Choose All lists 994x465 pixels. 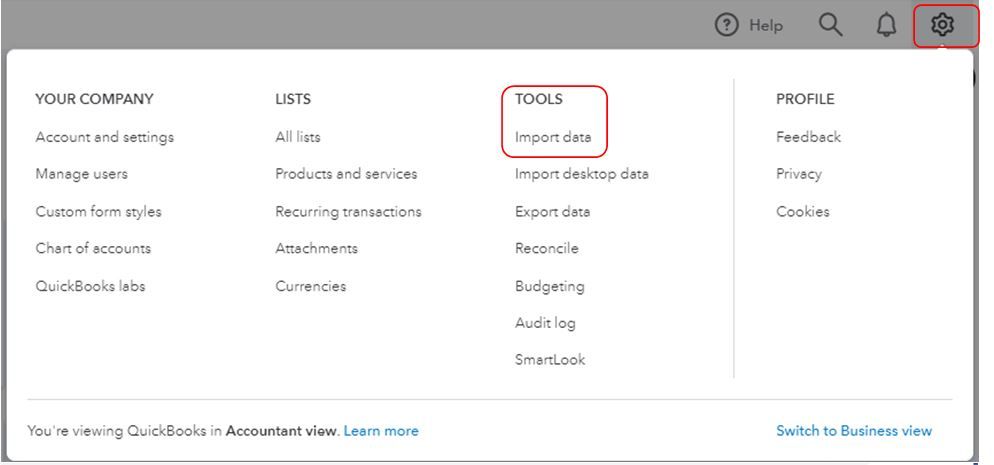(x=298, y=137)
